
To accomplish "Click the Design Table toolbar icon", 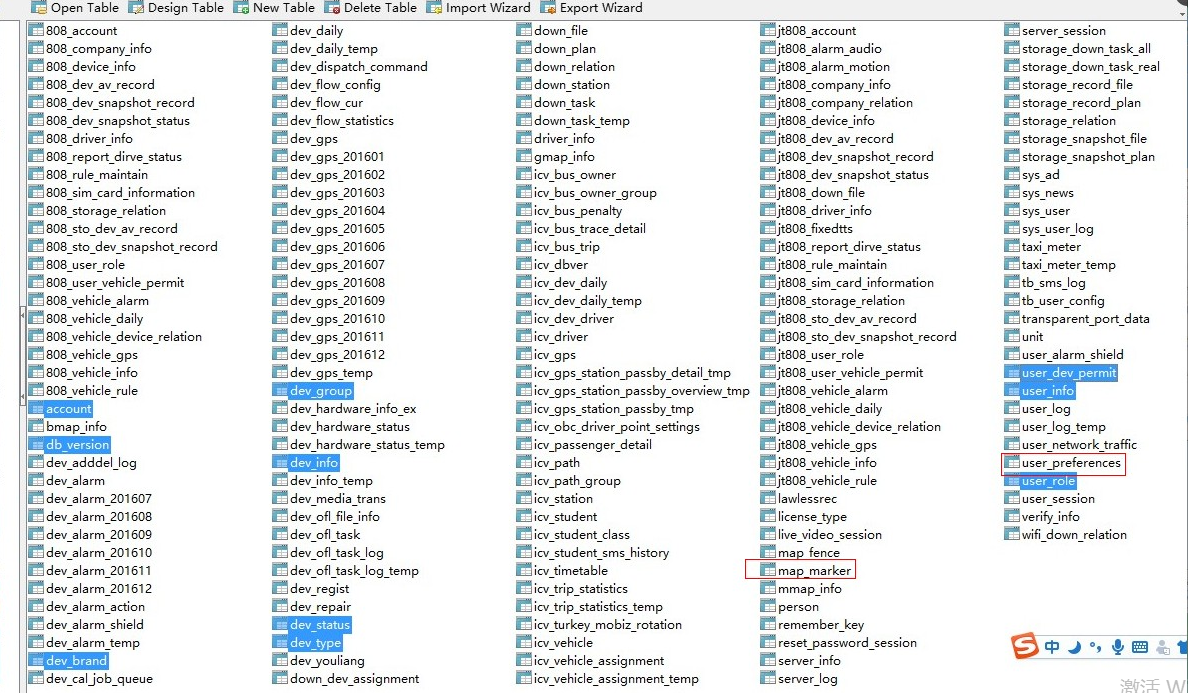I will pos(136,8).
